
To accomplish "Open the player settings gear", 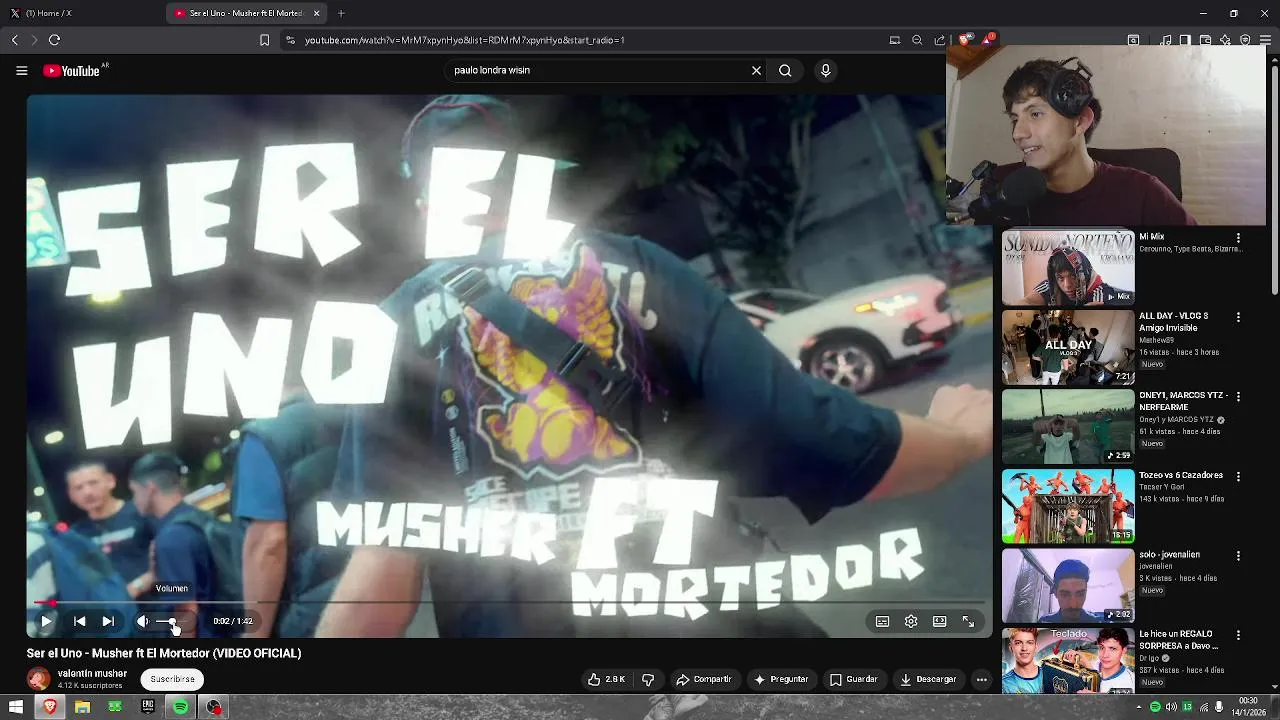I will tap(911, 621).
